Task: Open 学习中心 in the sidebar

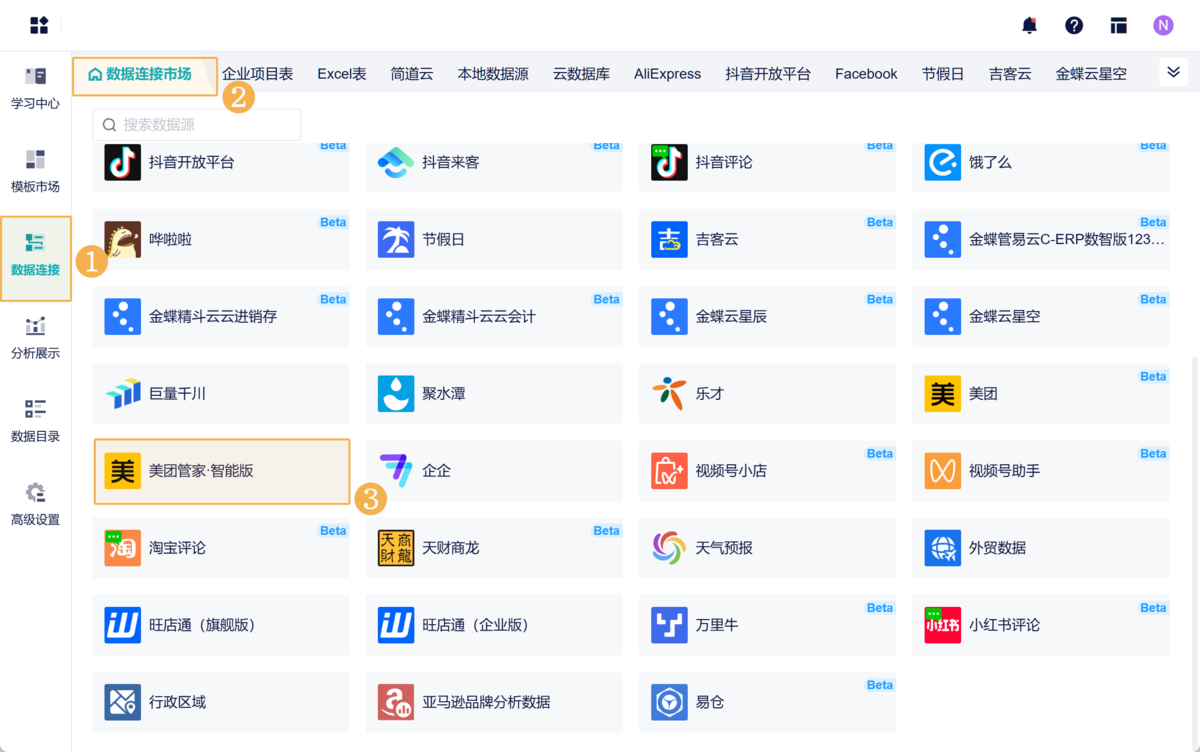Action: coord(35,89)
